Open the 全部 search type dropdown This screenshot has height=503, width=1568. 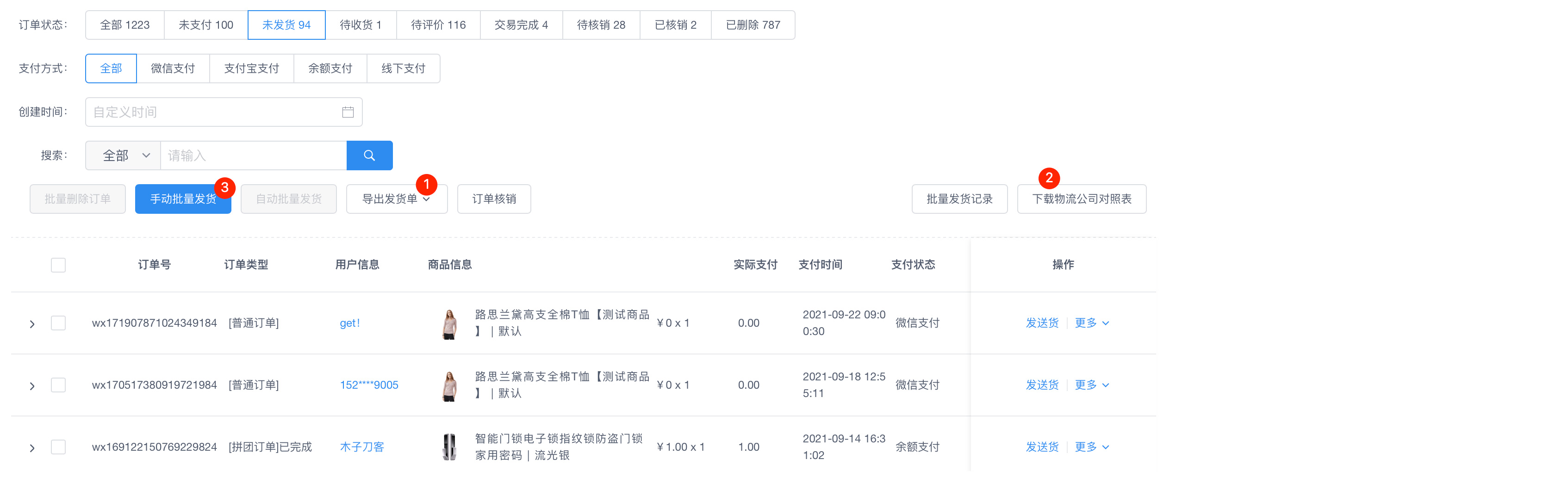coord(123,155)
